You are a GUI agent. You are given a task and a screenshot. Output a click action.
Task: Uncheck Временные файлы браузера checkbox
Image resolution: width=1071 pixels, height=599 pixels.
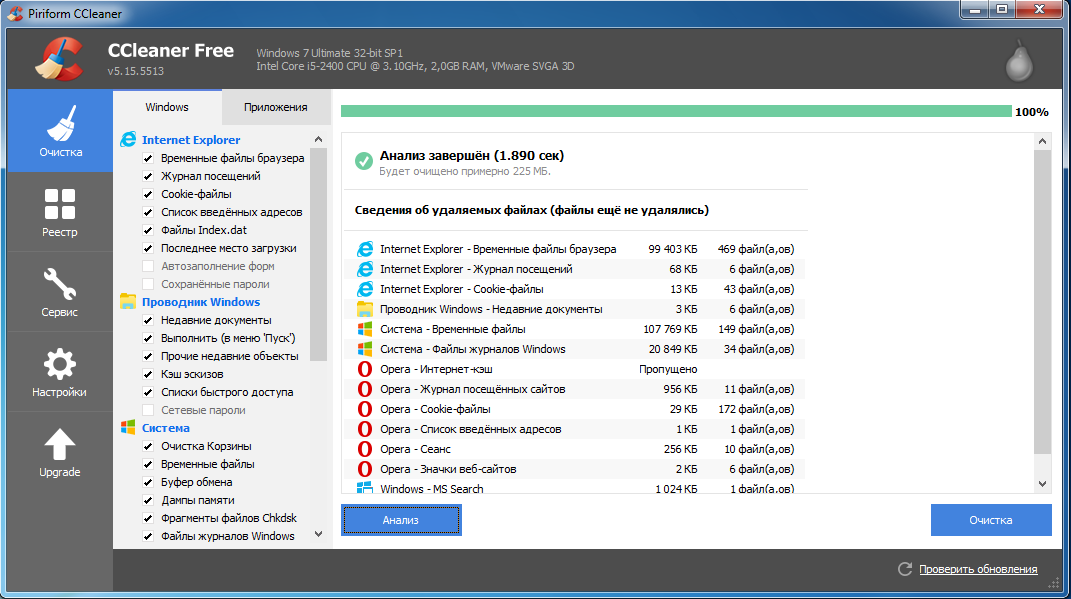148,158
